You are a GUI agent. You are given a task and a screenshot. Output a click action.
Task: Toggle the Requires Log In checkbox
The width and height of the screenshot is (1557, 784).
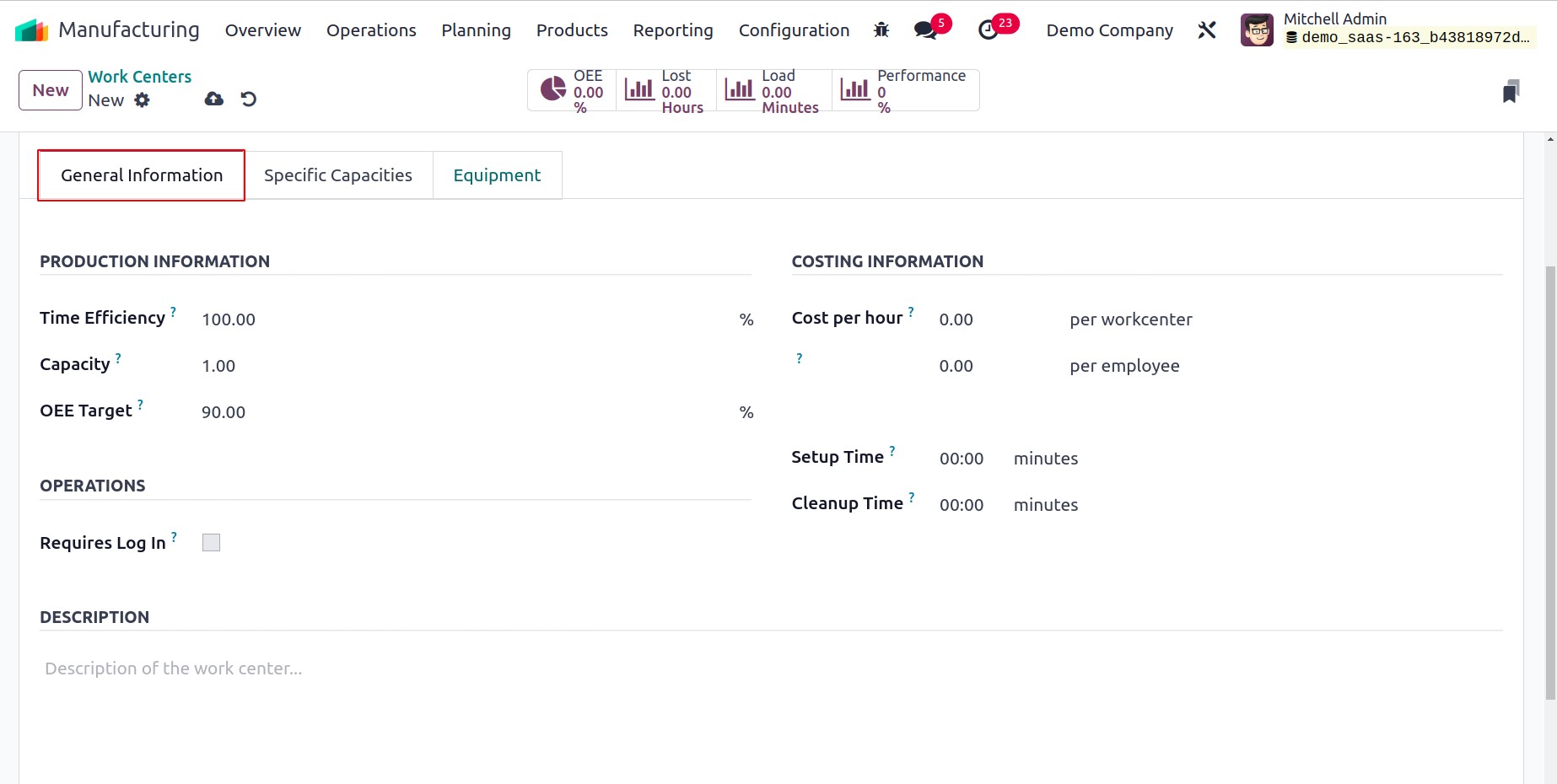tap(211, 543)
